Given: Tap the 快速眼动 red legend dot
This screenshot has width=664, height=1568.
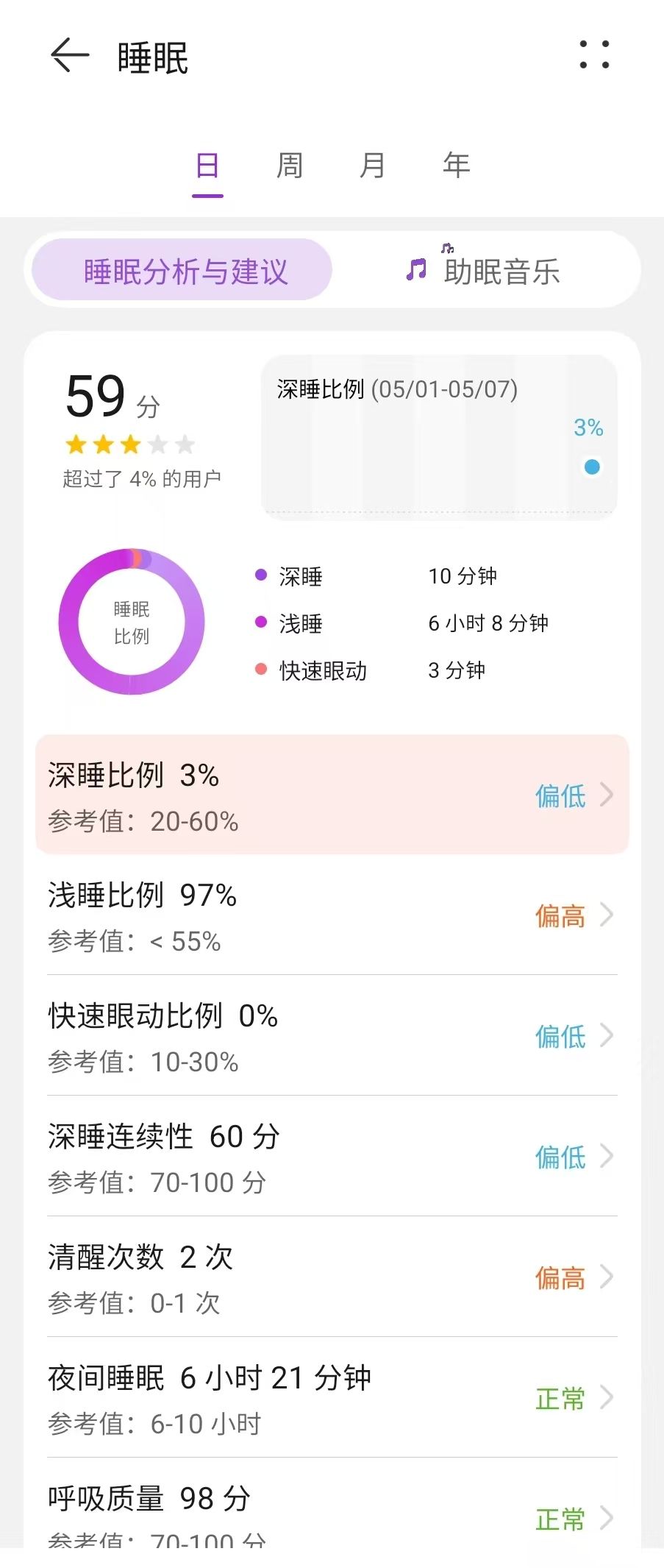Looking at the screenshot, I should click(x=260, y=669).
